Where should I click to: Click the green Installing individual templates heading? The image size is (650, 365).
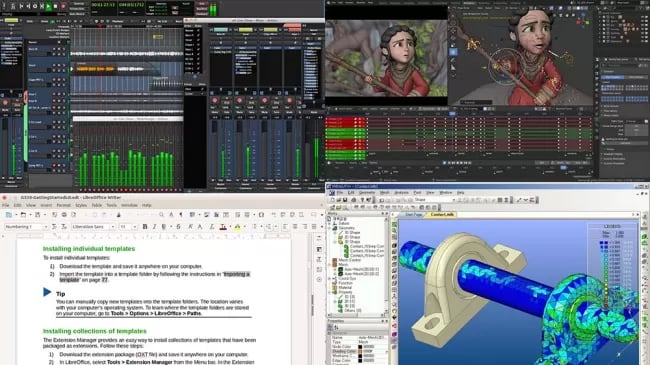pos(89,249)
